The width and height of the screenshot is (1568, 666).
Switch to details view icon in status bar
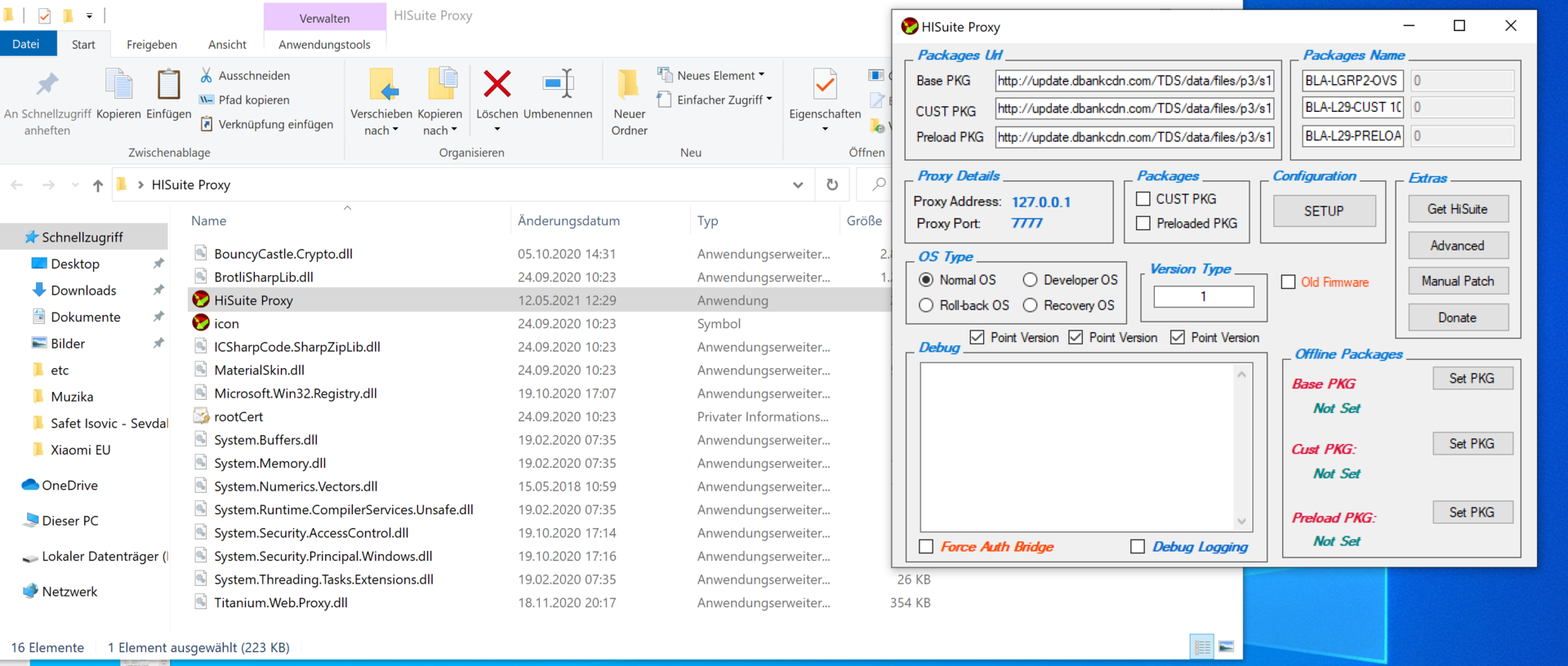click(1202, 647)
